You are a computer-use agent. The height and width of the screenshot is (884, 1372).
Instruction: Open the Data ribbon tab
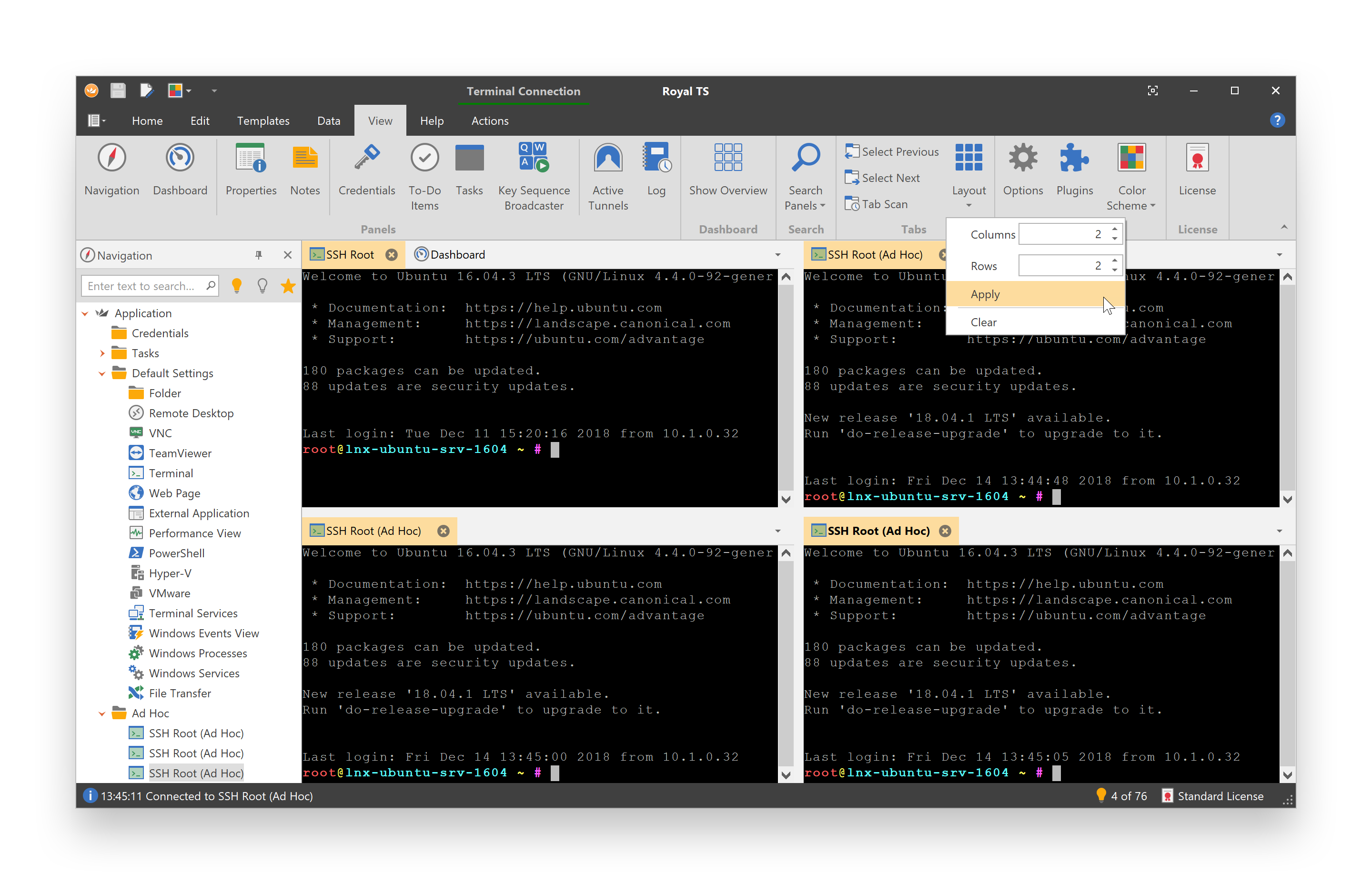click(x=328, y=121)
